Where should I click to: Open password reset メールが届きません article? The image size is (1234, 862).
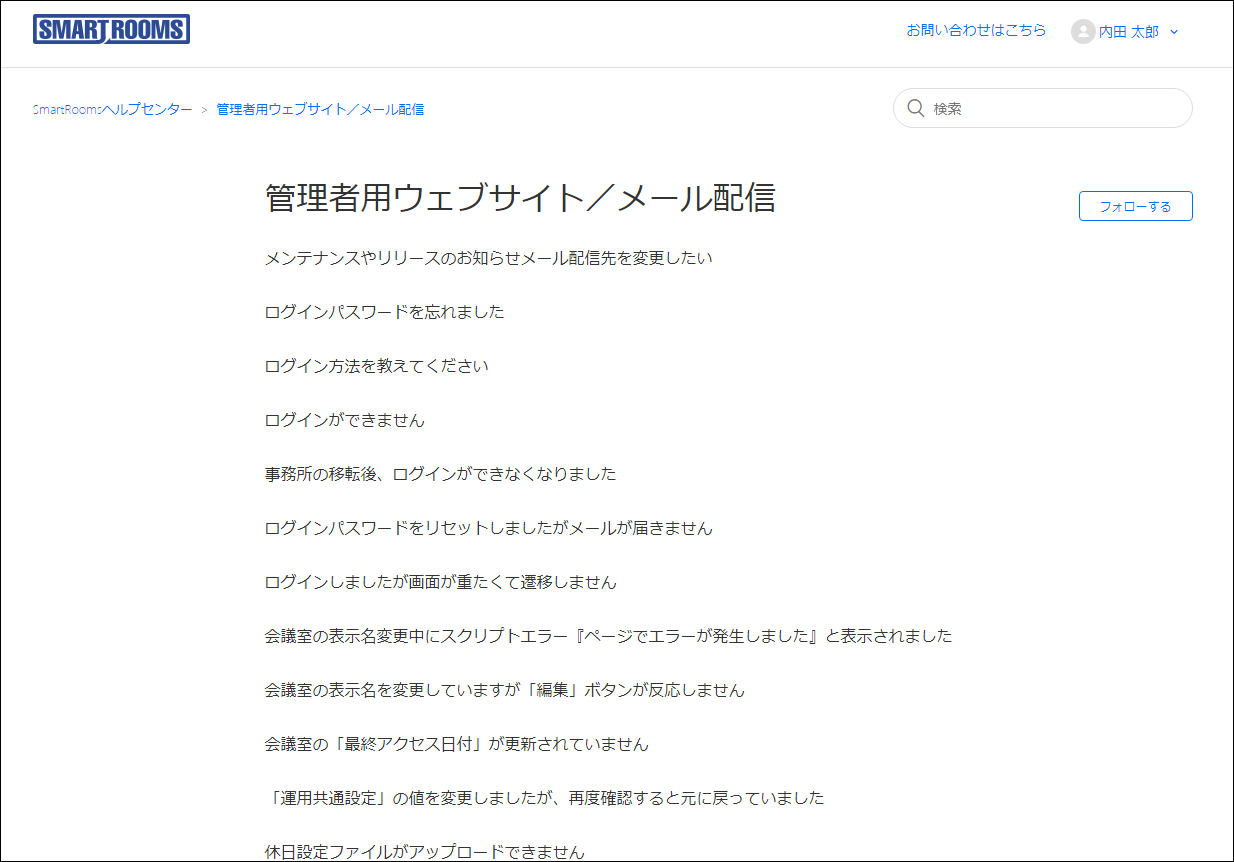tap(488, 528)
